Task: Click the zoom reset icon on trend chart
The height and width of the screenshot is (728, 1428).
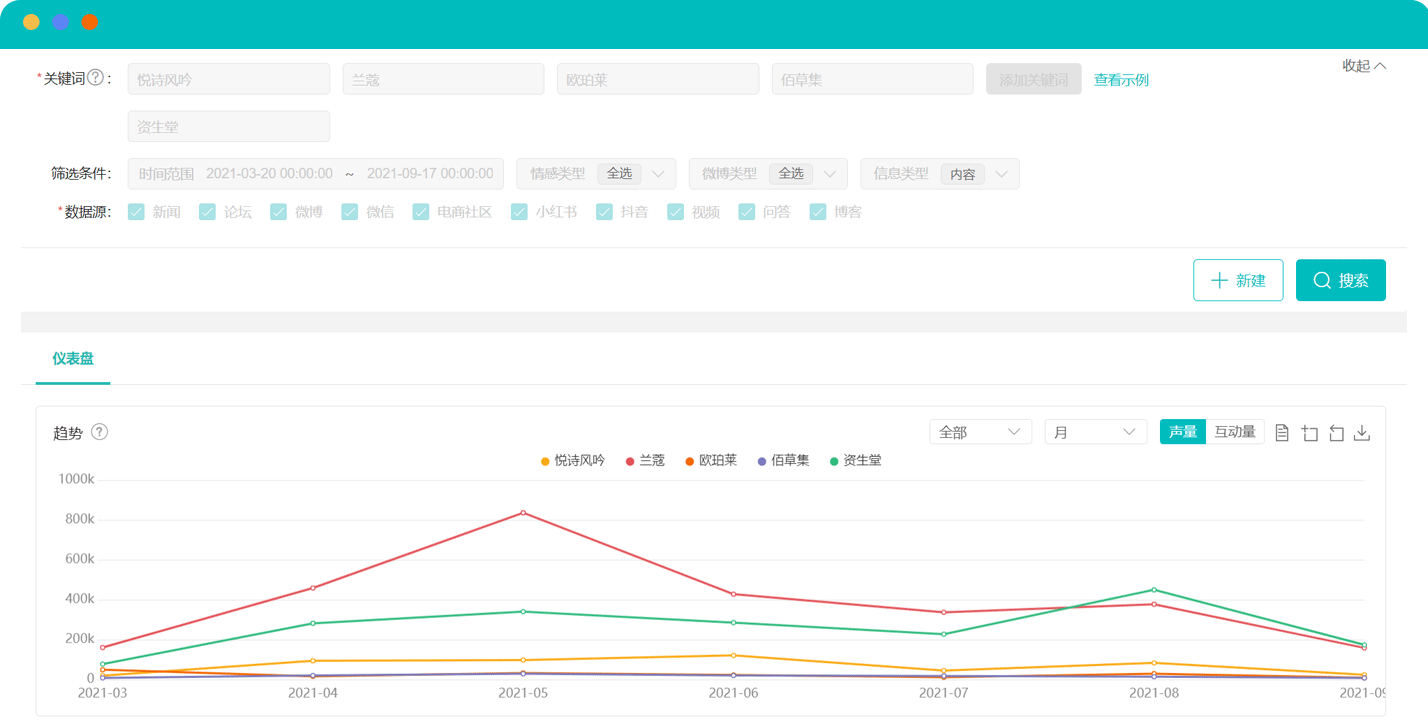Action: 1336,433
